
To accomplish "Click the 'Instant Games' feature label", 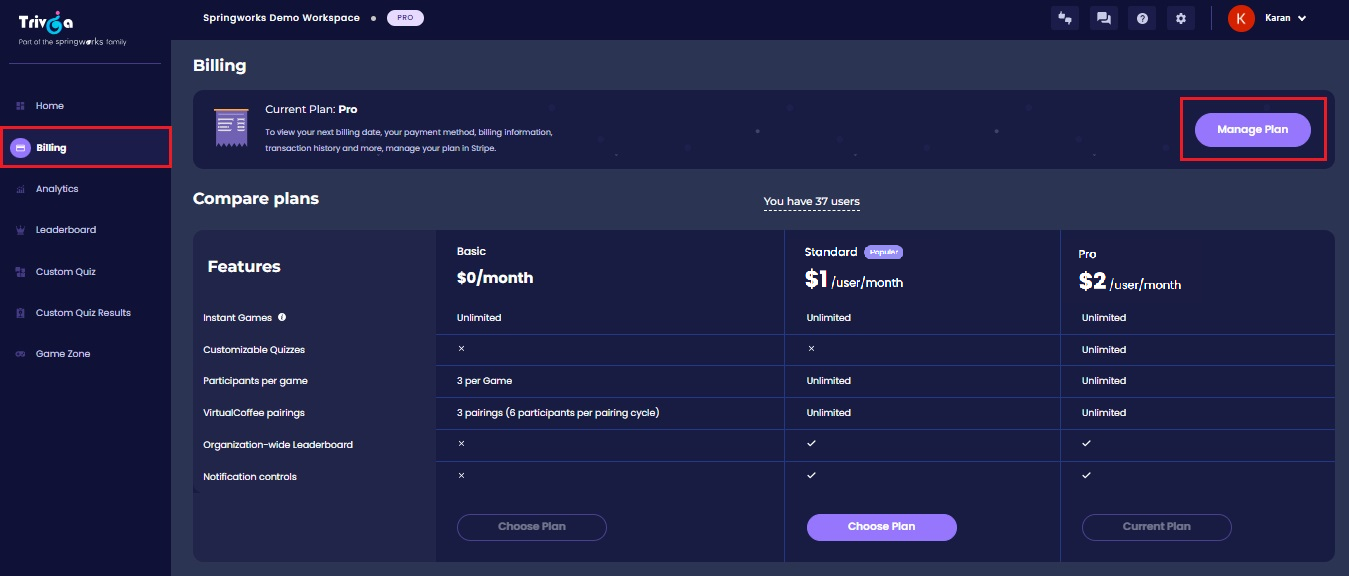I will [x=237, y=318].
